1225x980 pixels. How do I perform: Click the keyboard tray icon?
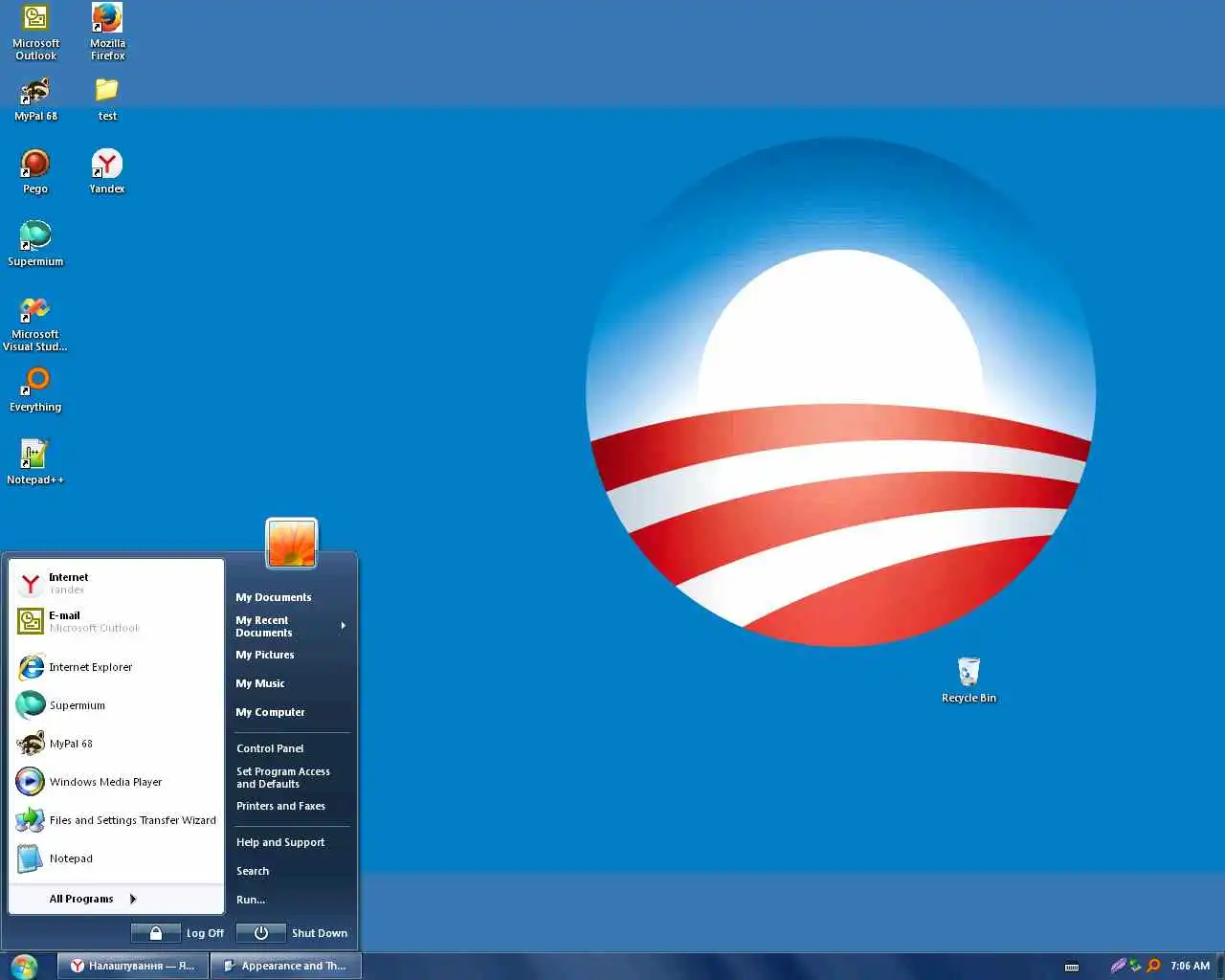tap(1072, 967)
